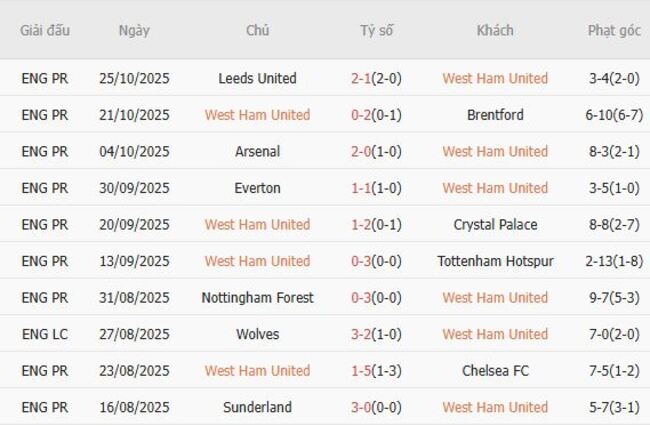Click Everton team name
Viewport: 650px width, 426px height.
click(x=257, y=188)
